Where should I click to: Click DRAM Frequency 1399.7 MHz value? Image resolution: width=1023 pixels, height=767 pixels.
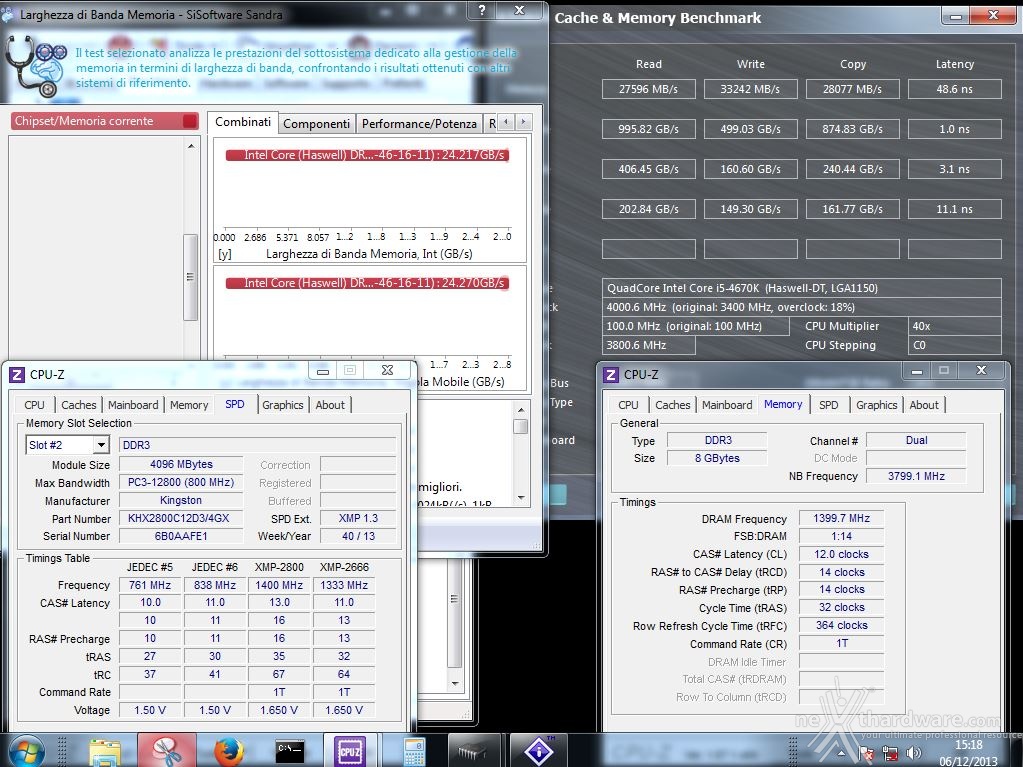[841, 518]
